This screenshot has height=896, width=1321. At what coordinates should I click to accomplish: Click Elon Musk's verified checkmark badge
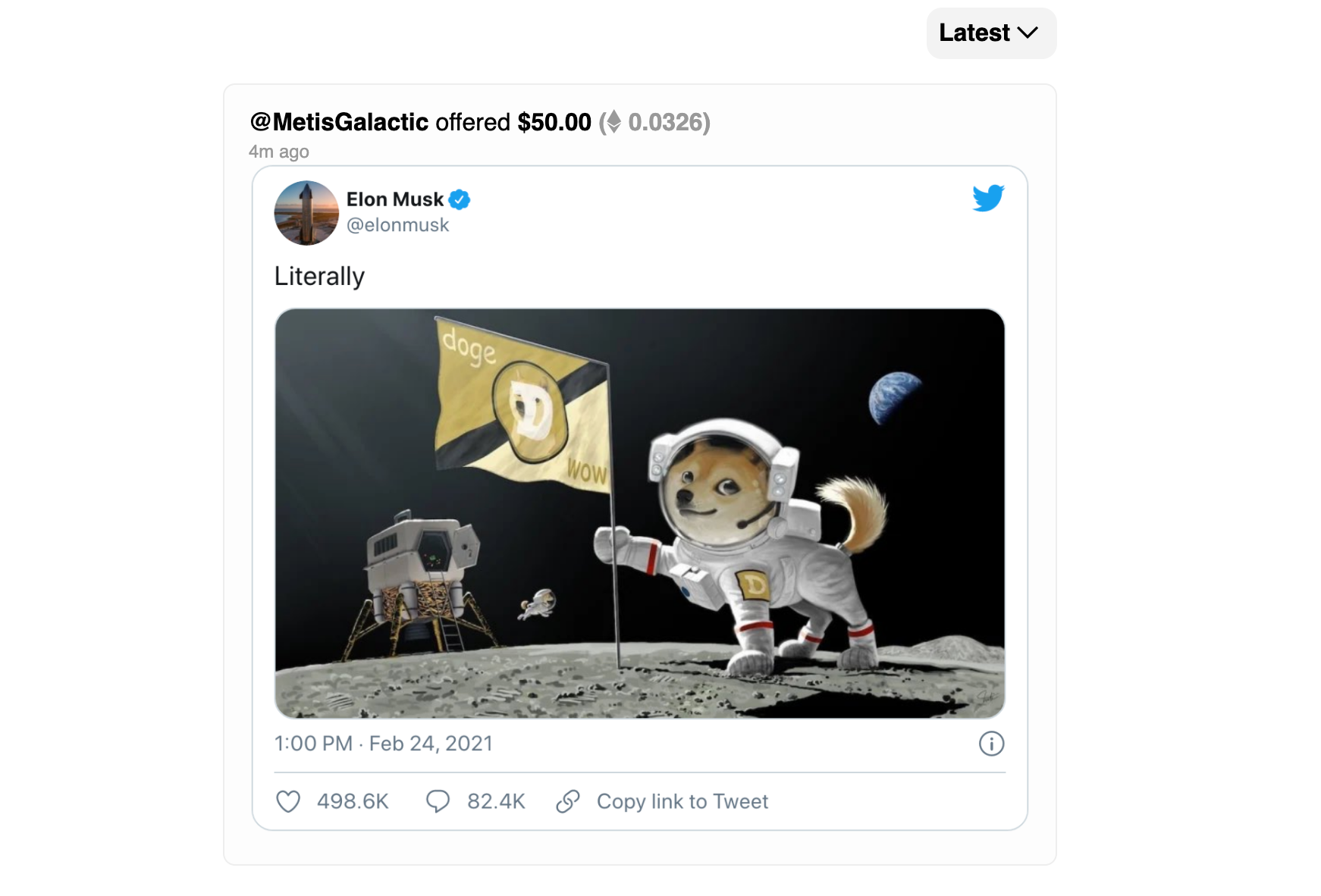click(x=460, y=199)
